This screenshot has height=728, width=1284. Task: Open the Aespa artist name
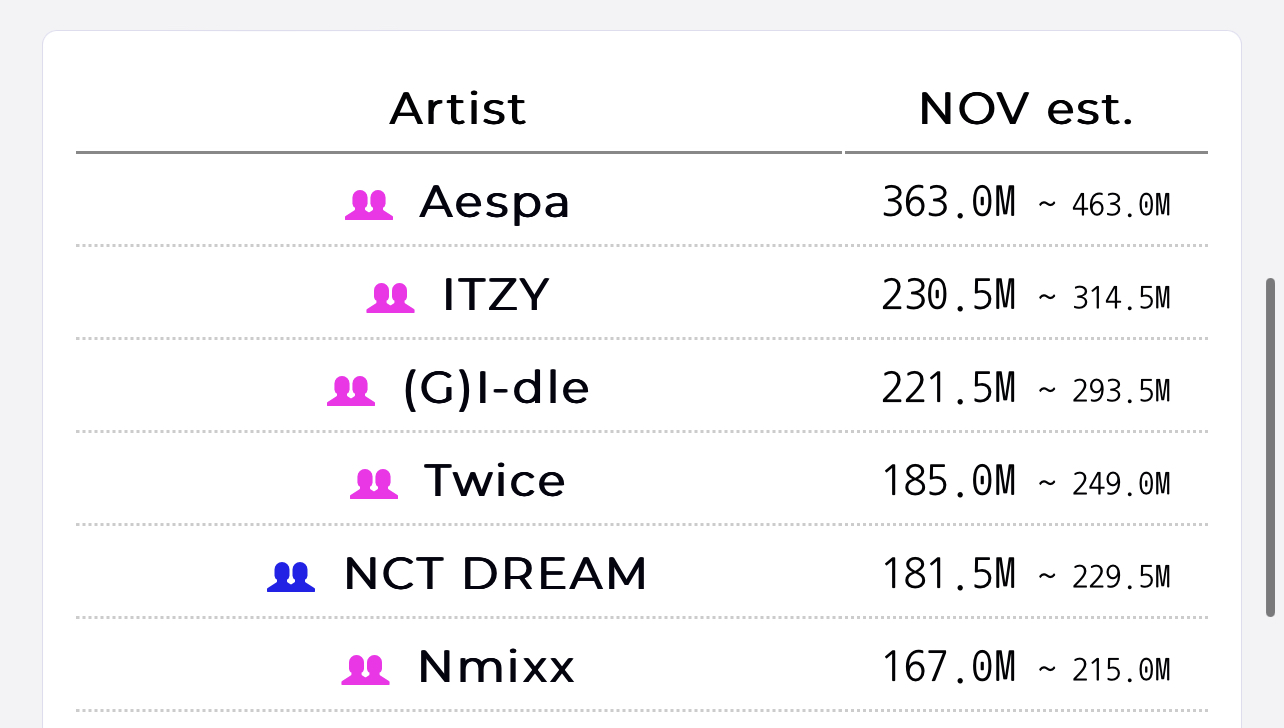495,202
